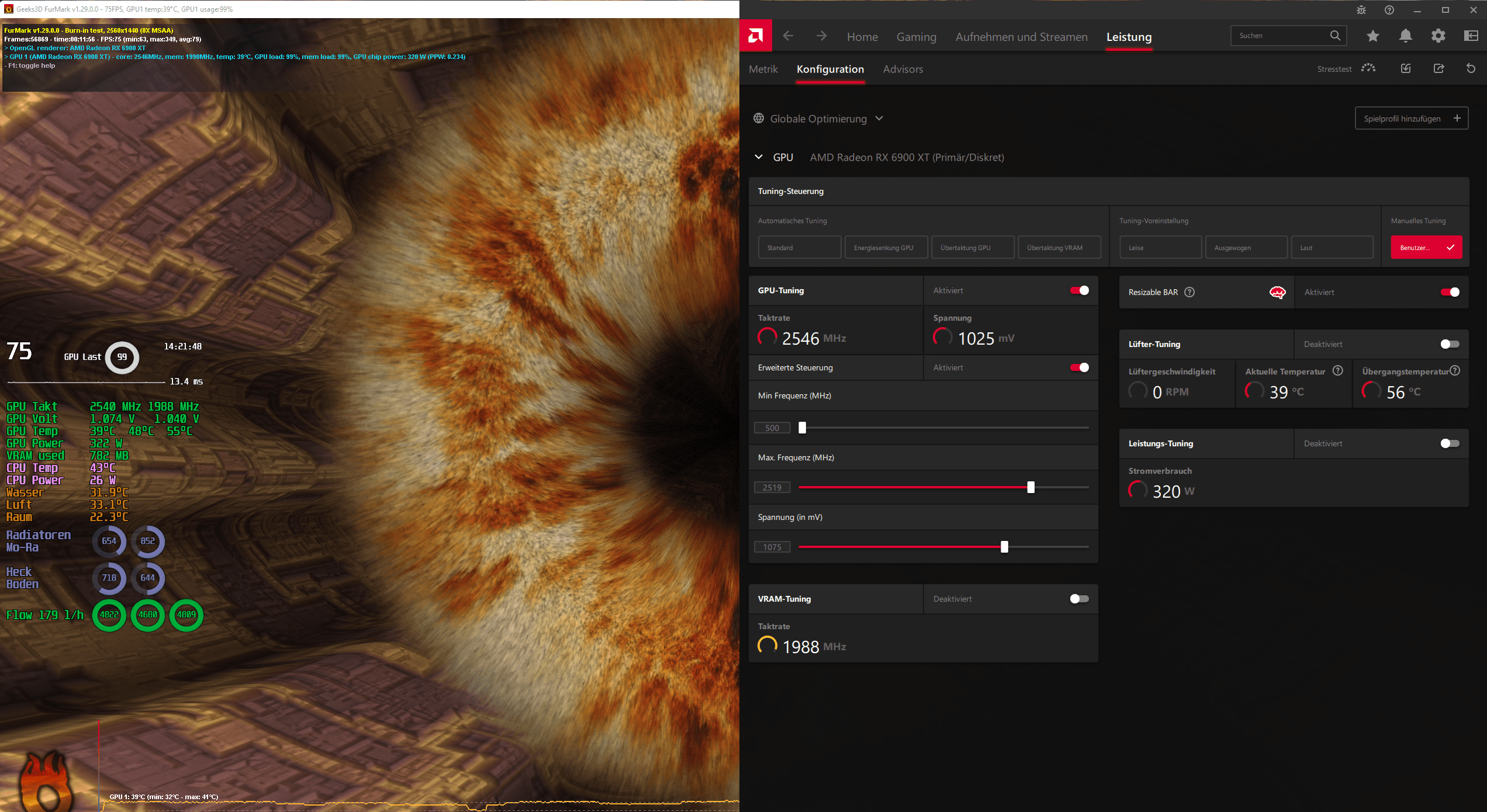Click Spielprofil hinzufügen button
The image size is (1487, 812).
(1412, 119)
